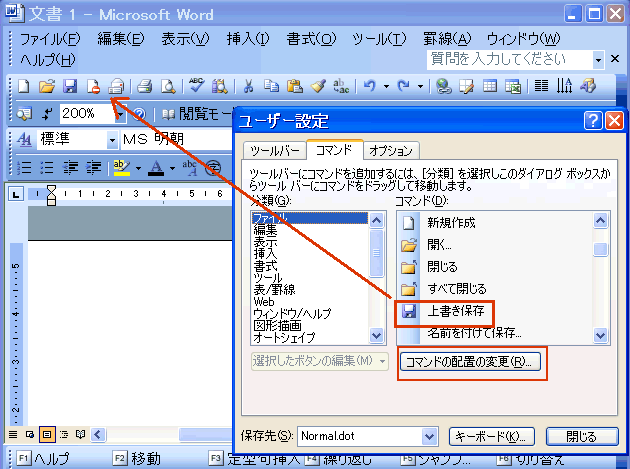Image resolution: width=630 pixels, height=469 pixels.
Task: Open the Undo history dropdown arrow
Action: tap(386, 86)
